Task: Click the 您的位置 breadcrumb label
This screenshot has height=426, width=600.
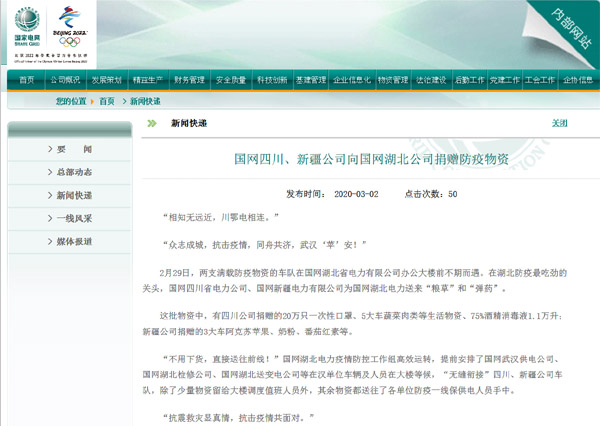Action: tap(71, 101)
